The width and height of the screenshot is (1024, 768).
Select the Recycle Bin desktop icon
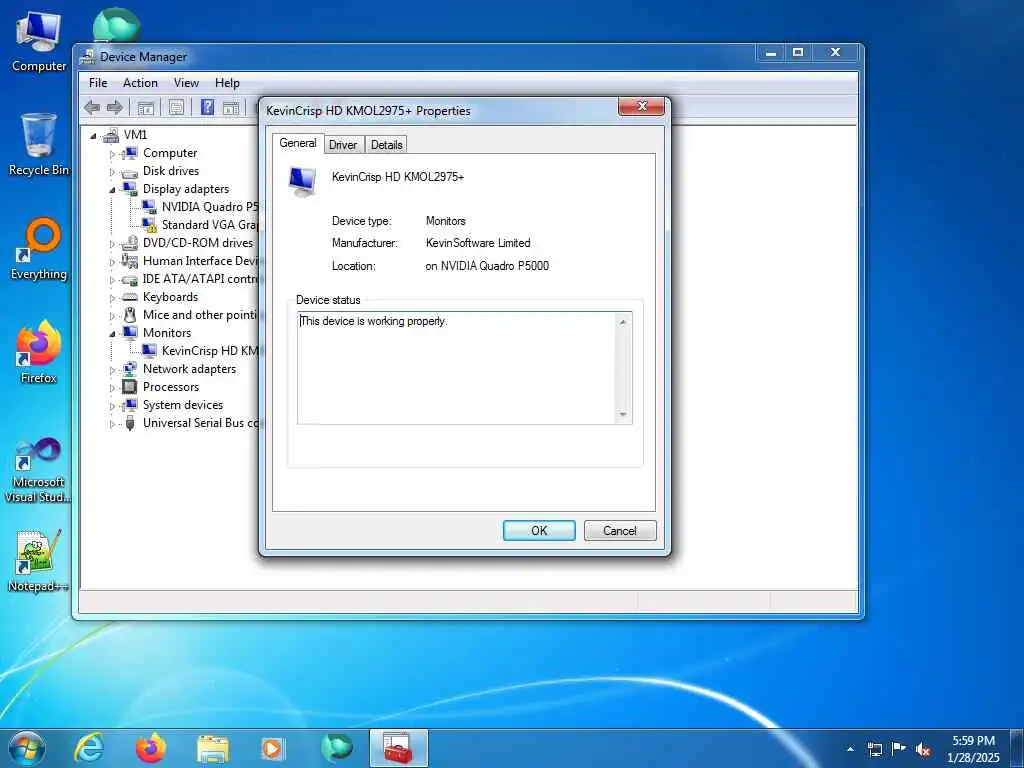coord(39,144)
